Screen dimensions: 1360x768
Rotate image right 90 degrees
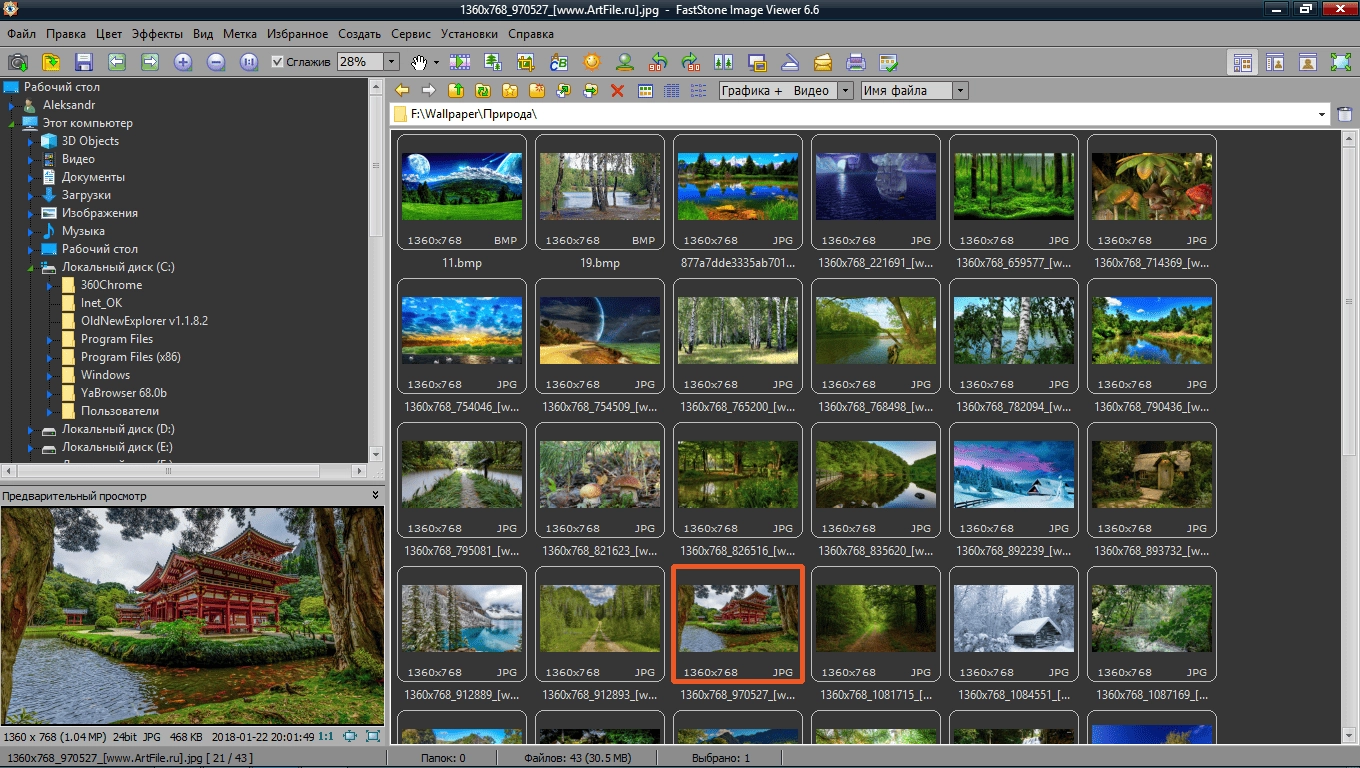(691, 62)
